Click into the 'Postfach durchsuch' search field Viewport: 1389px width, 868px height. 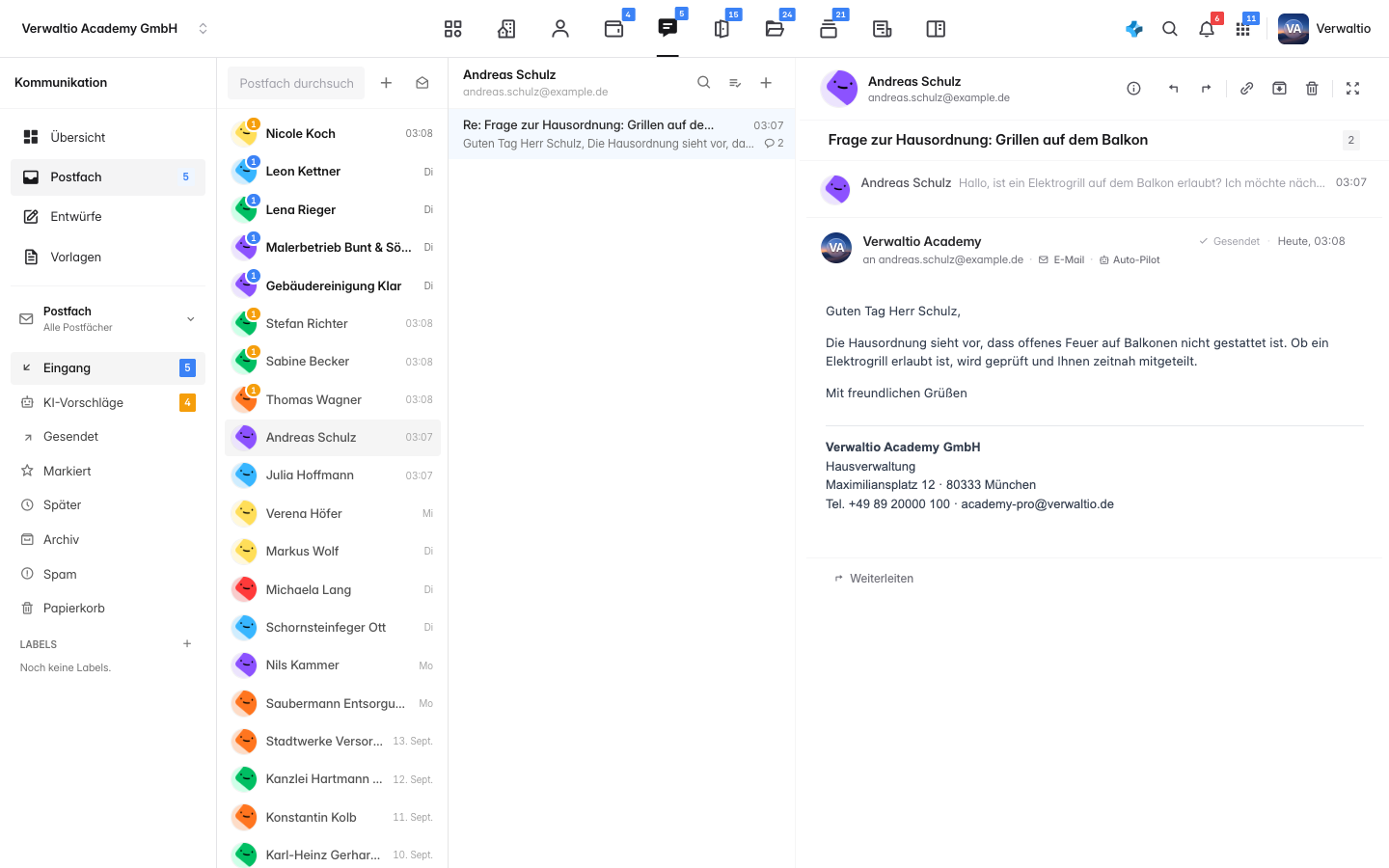[x=296, y=83]
